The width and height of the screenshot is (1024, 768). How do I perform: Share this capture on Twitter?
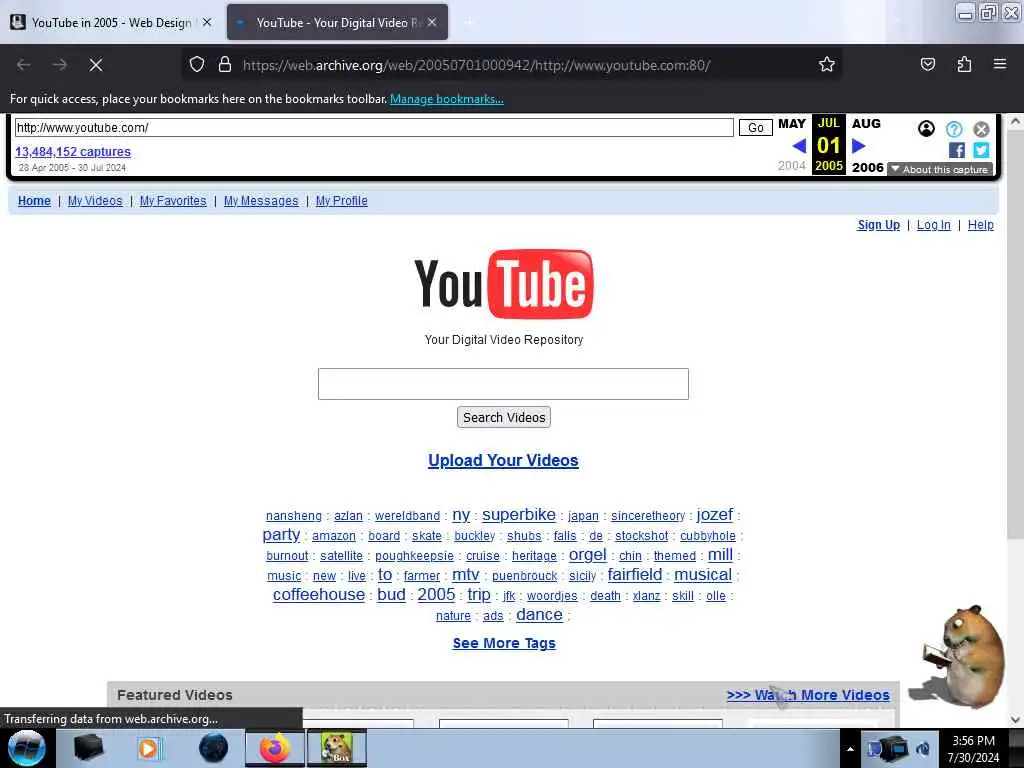(x=981, y=150)
